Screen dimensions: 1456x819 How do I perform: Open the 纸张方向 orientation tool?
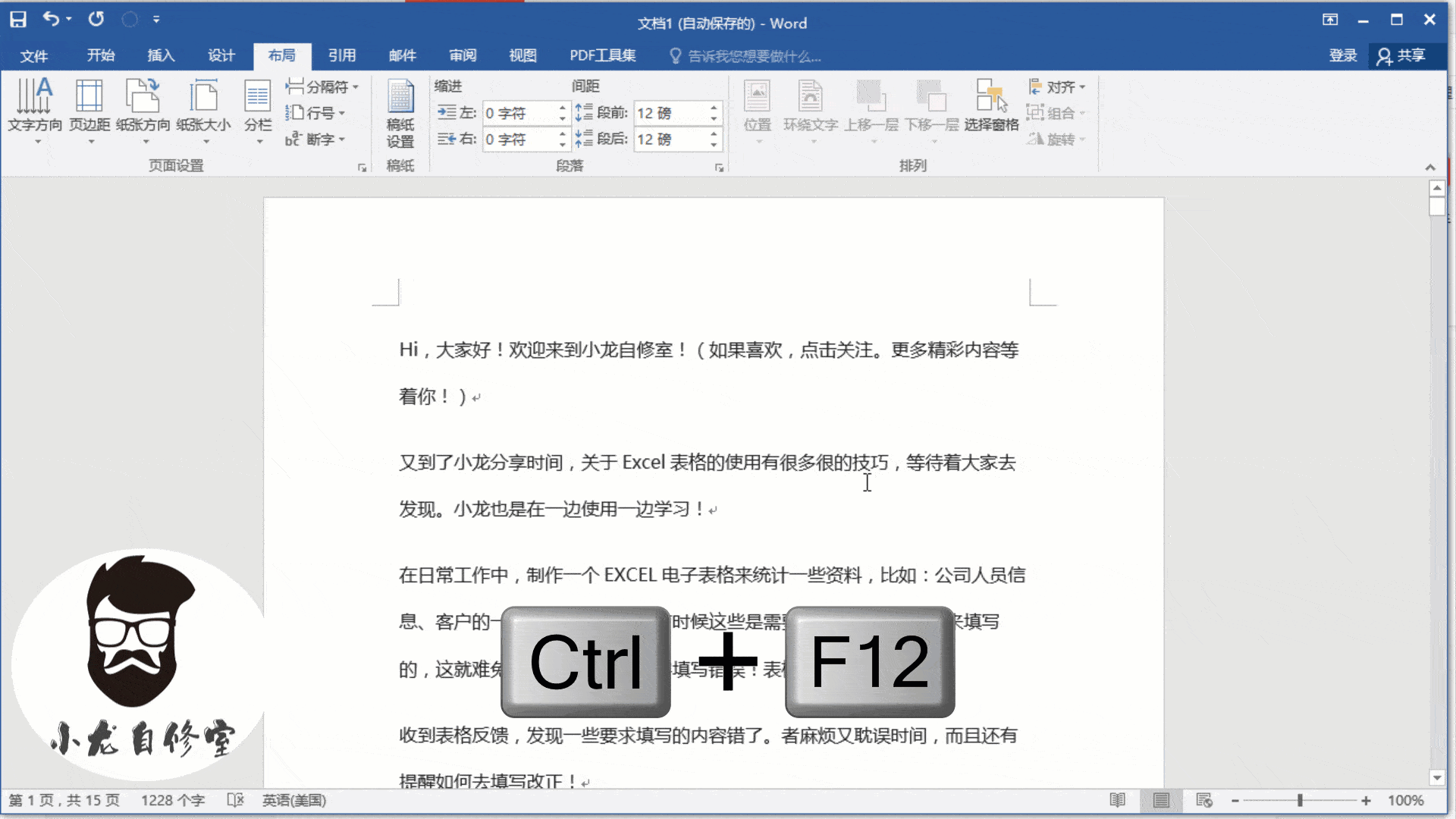tap(143, 111)
